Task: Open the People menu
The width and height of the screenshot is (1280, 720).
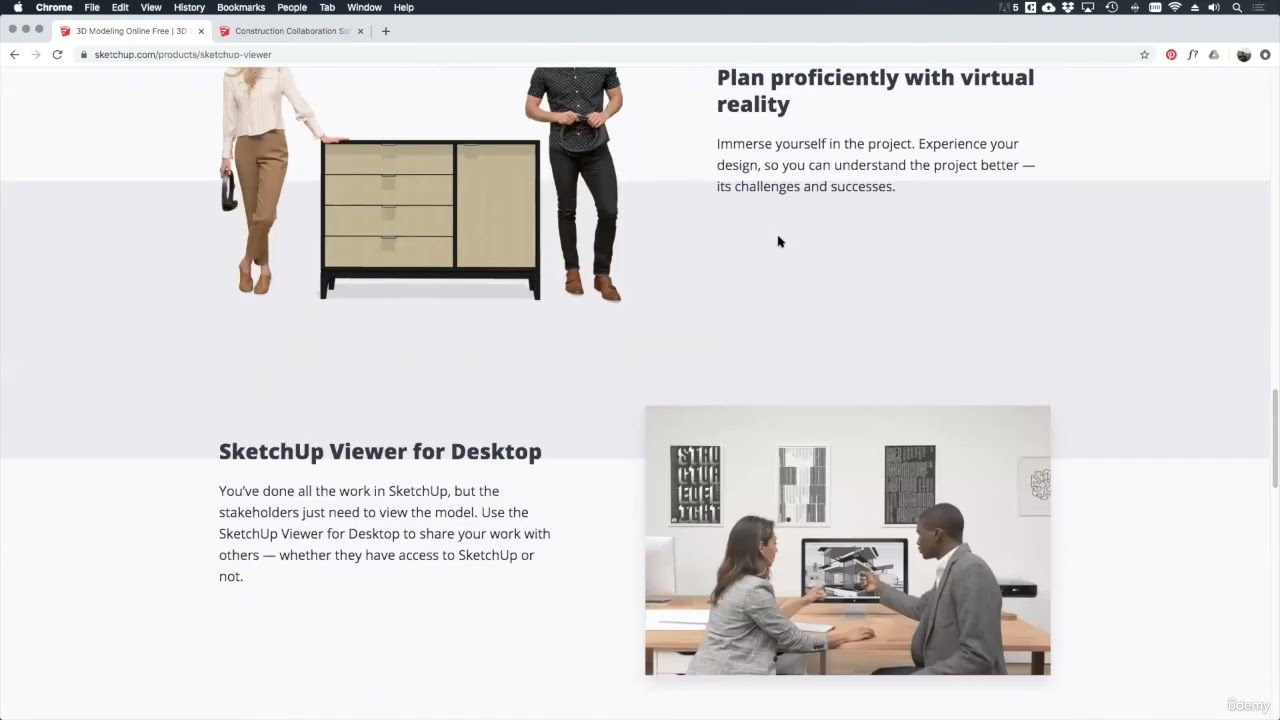Action: point(292,7)
